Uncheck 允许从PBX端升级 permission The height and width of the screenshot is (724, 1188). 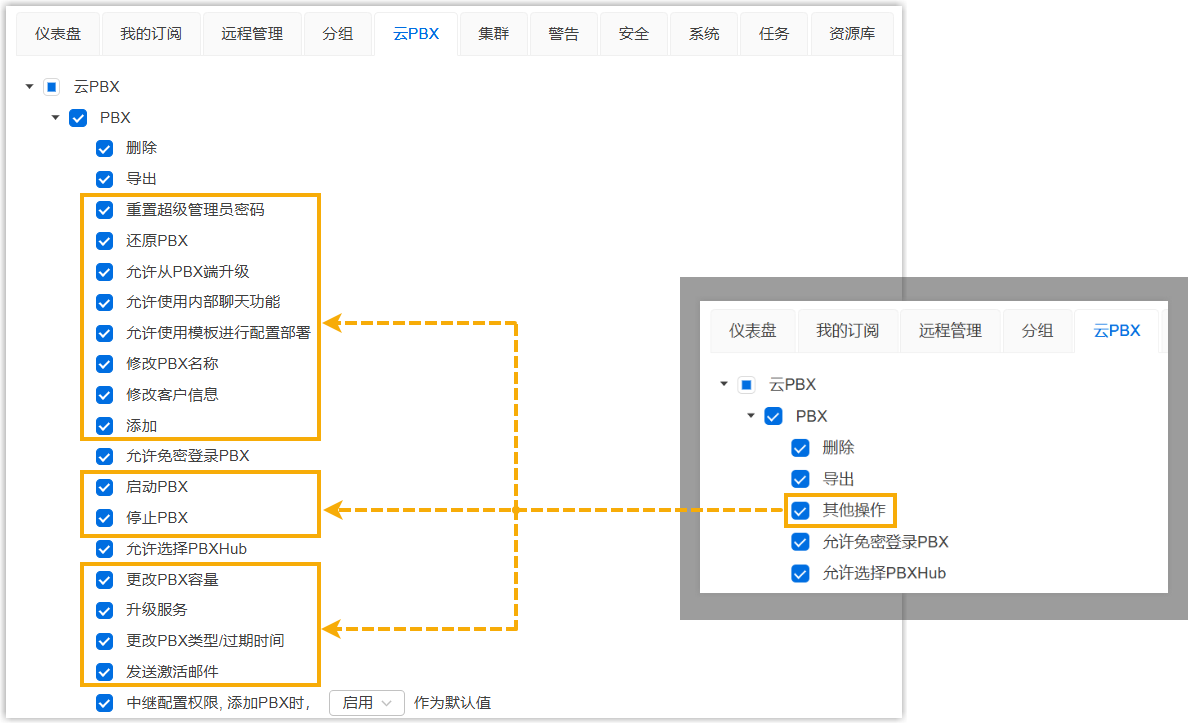(x=104, y=272)
